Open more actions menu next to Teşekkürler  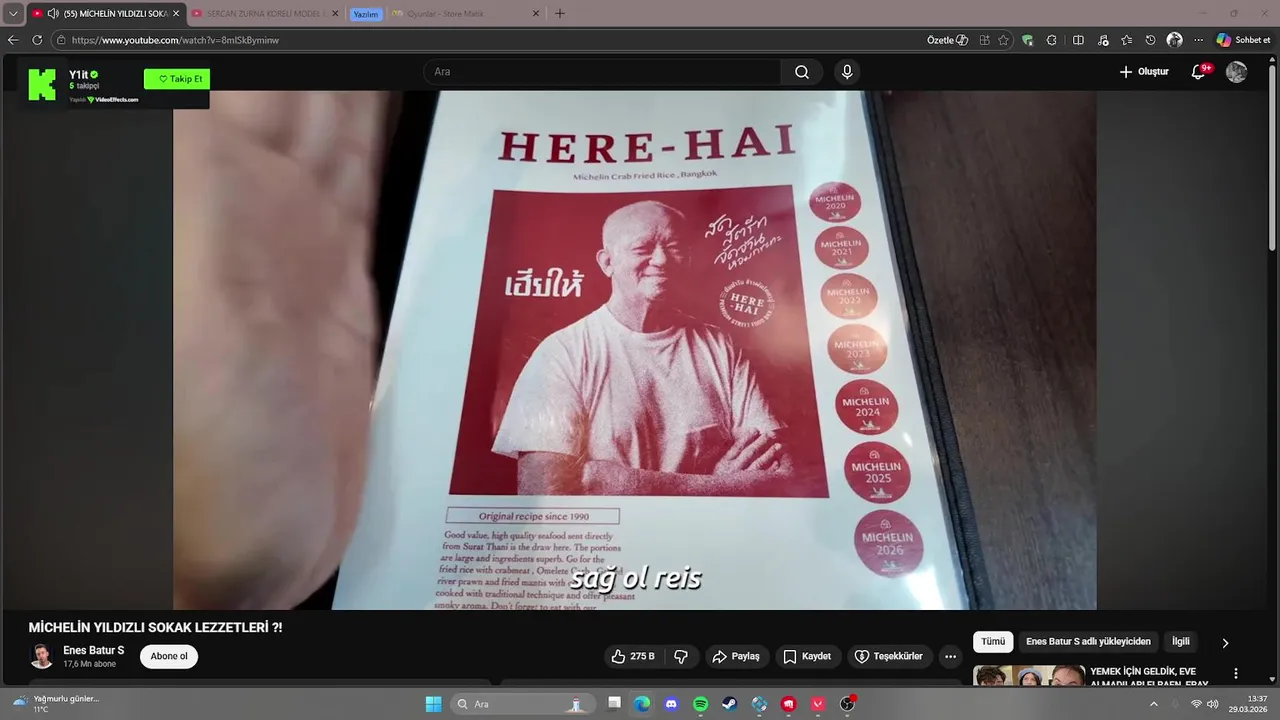[950, 656]
